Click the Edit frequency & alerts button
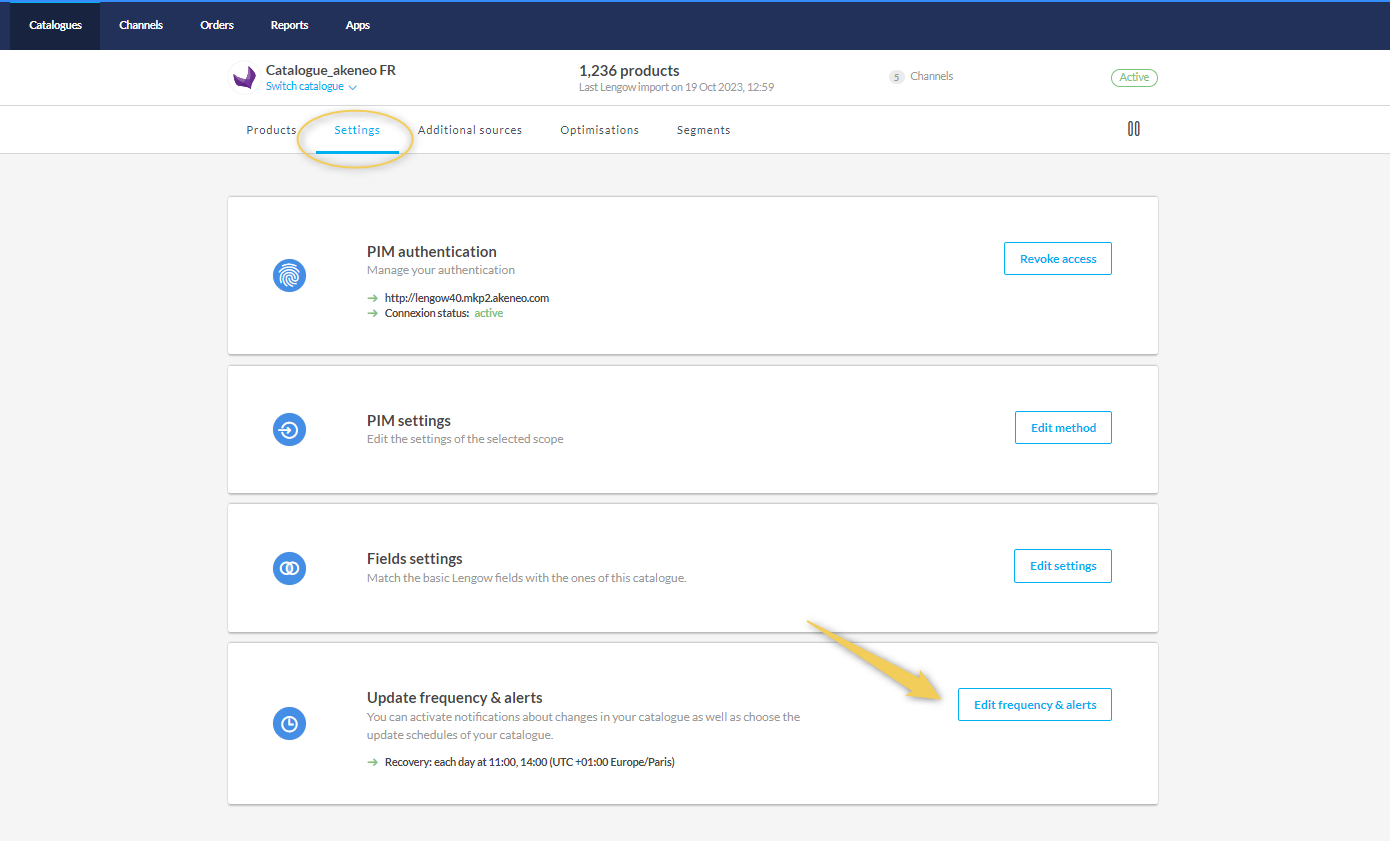1390x841 pixels. pos(1034,705)
